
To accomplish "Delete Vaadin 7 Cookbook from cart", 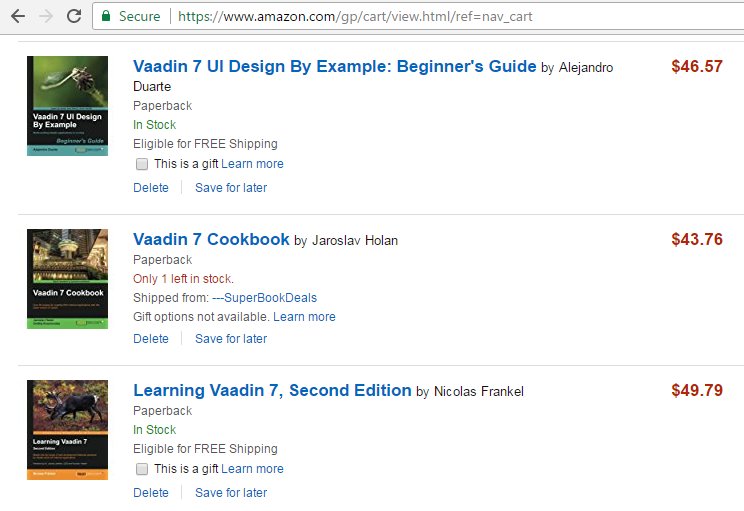I will coord(151,339).
